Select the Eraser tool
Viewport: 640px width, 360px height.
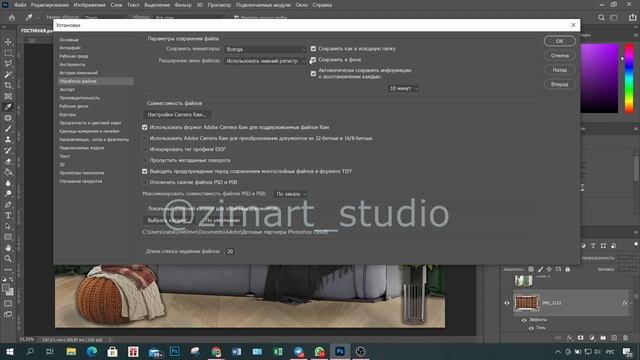click(x=8, y=161)
